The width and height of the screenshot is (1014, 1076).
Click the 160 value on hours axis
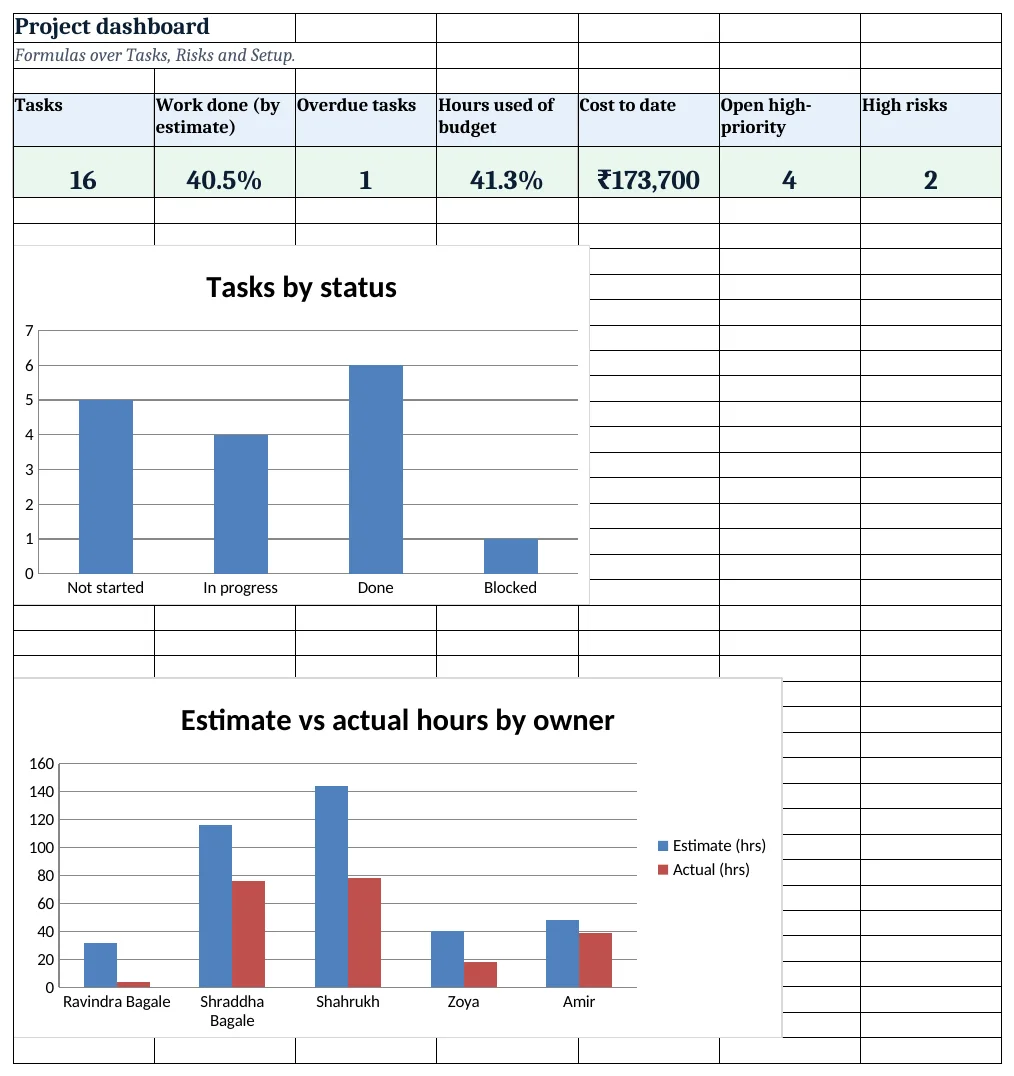tap(41, 764)
